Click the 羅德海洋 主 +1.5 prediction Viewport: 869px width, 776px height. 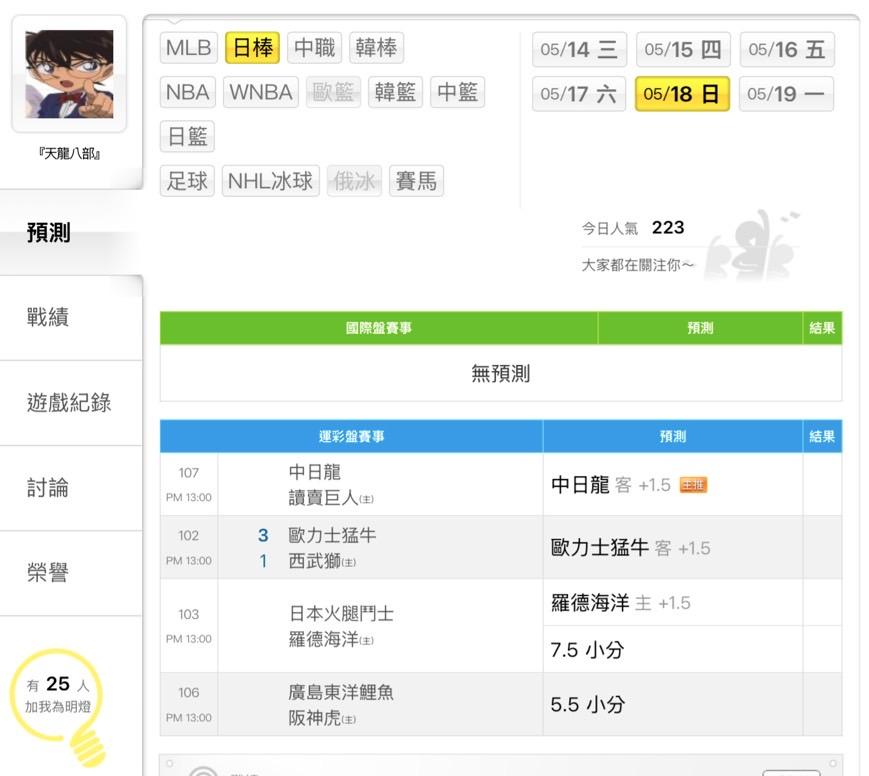click(621, 603)
